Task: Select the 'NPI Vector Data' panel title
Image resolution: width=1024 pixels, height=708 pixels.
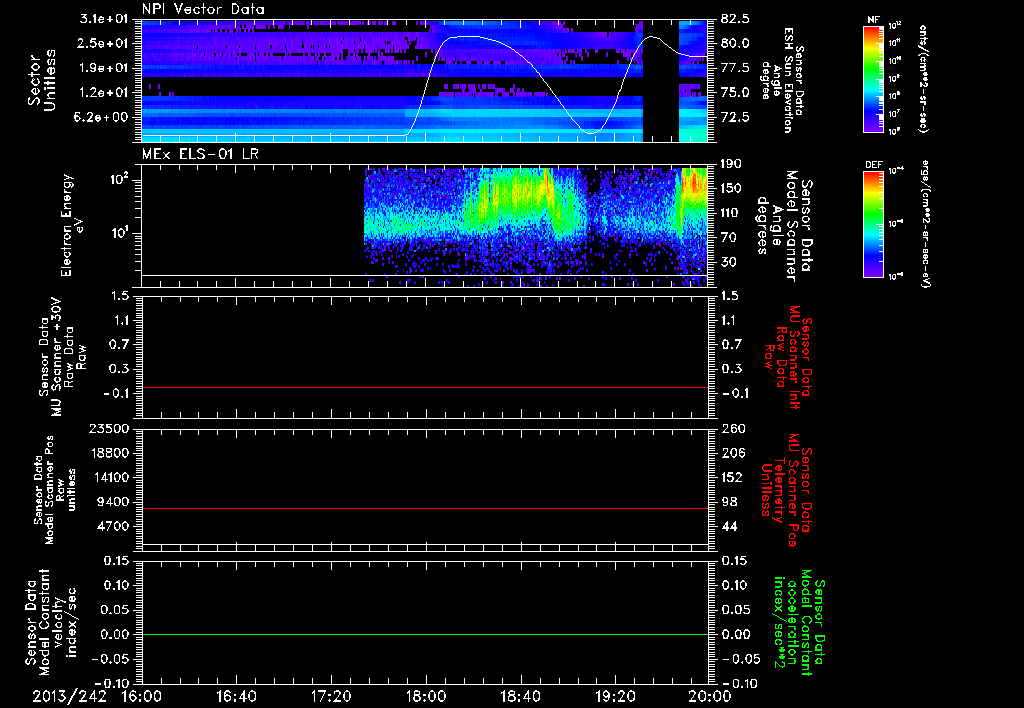Action: coord(203,9)
